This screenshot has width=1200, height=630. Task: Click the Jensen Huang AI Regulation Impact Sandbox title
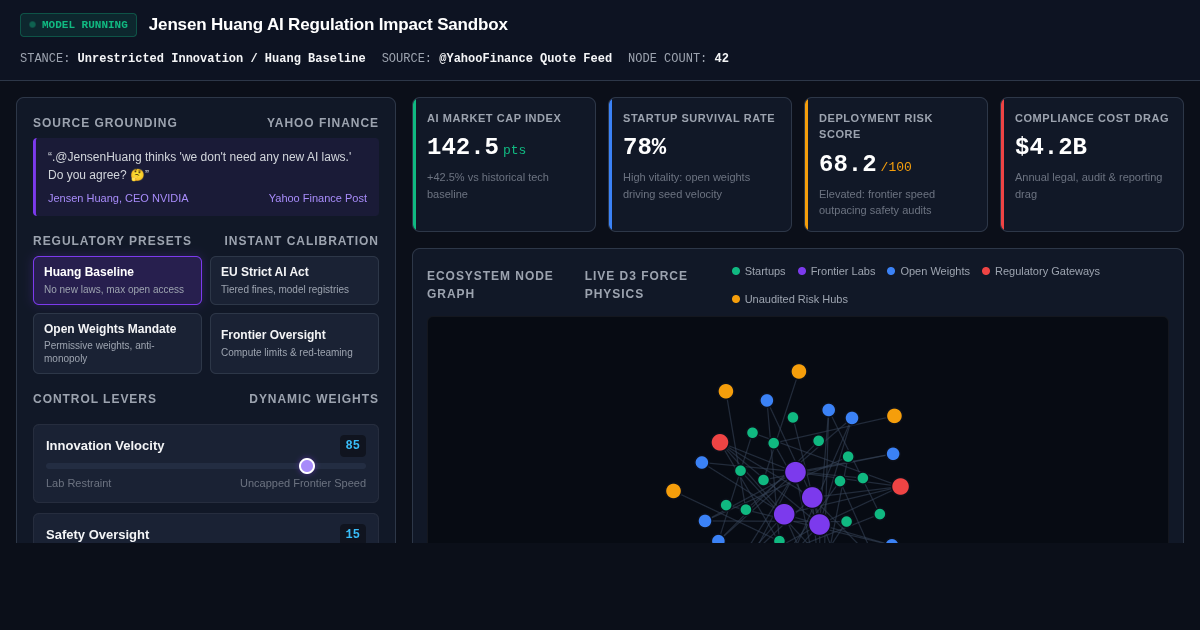pyautogui.click(x=328, y=25)
